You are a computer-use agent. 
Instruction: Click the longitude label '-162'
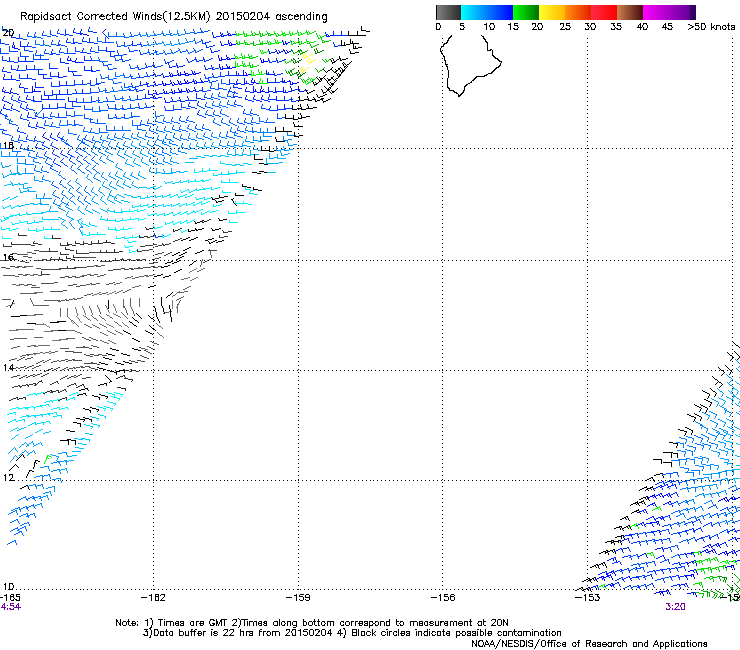(153, 598)
